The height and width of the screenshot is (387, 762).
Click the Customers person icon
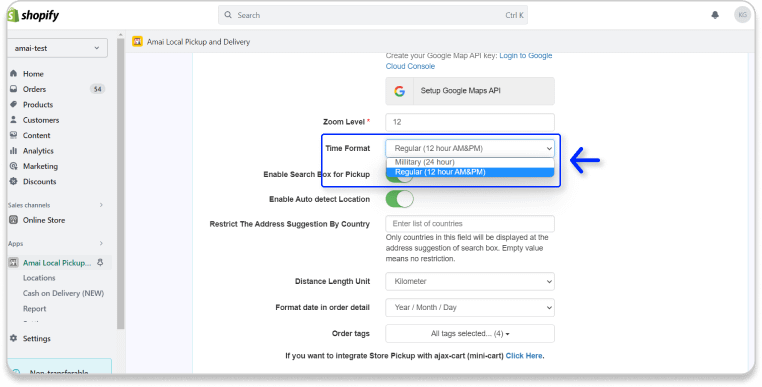click(14, 120)
